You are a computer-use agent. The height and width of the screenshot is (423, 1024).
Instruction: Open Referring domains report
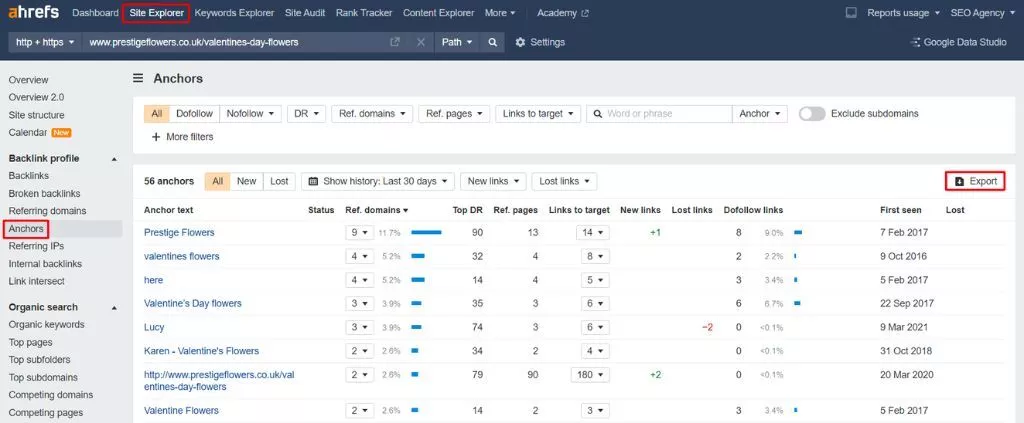(47, 211)
